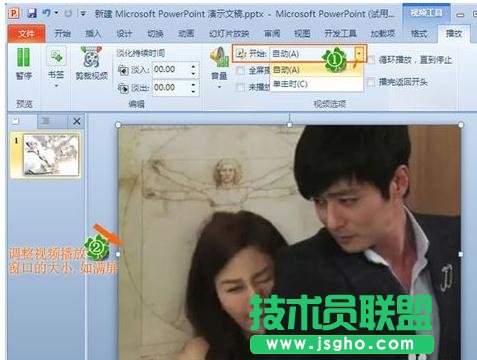Increase the Fade In (淡入) duration spinner
Viewport: 477px width, 360px height.
pyautogui.click(x=194, y=66)
